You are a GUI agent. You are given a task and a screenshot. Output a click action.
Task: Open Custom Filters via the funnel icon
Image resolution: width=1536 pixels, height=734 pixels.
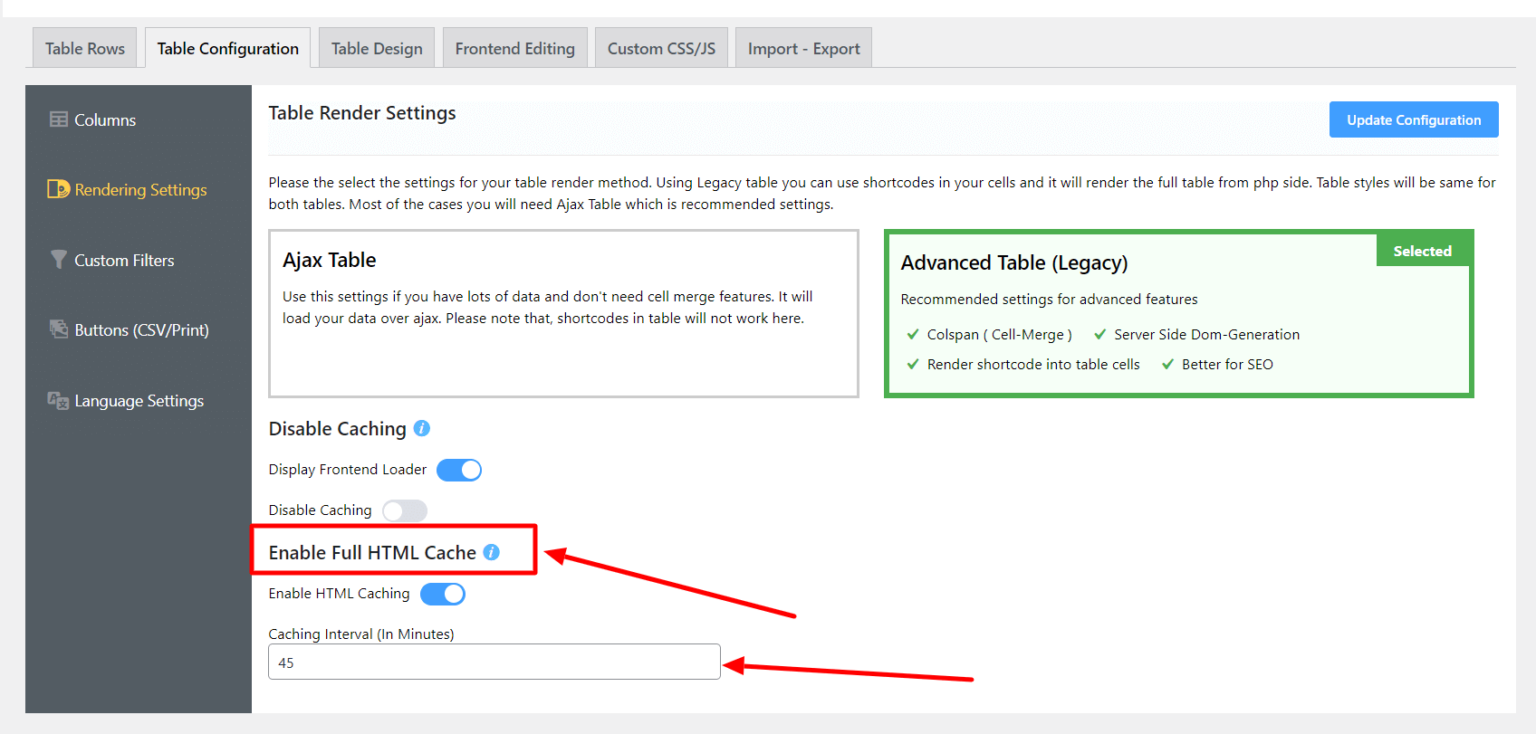[x=124, y=259]
